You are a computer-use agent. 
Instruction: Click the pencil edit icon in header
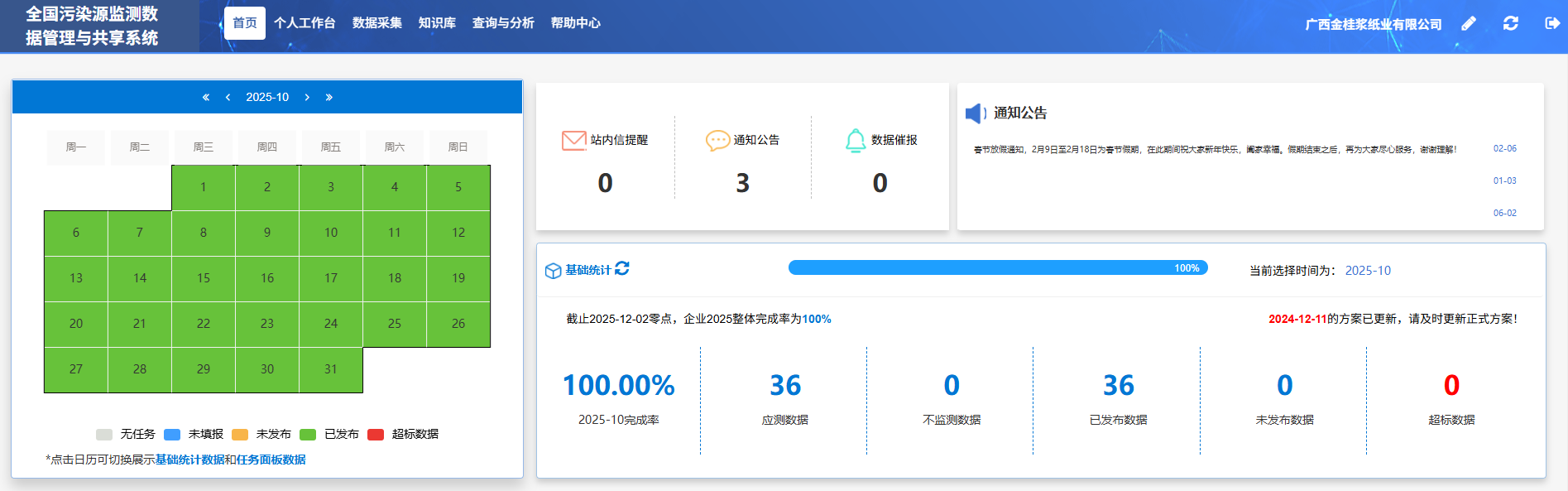1469,23
